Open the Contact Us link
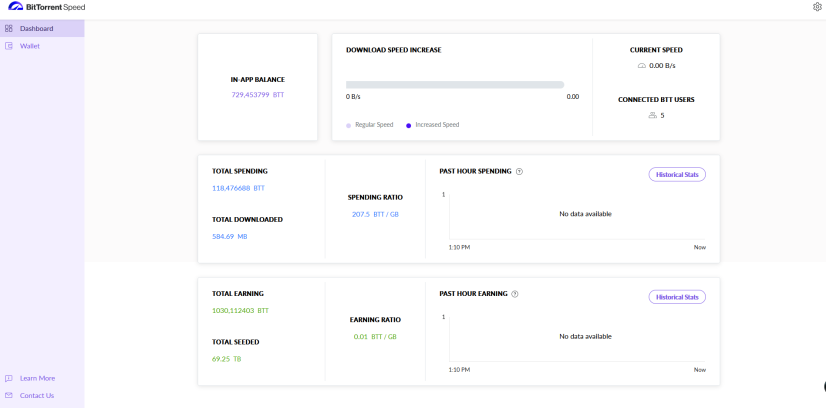The width and height of the screenshot is (826, 408). tap(37, 395)
